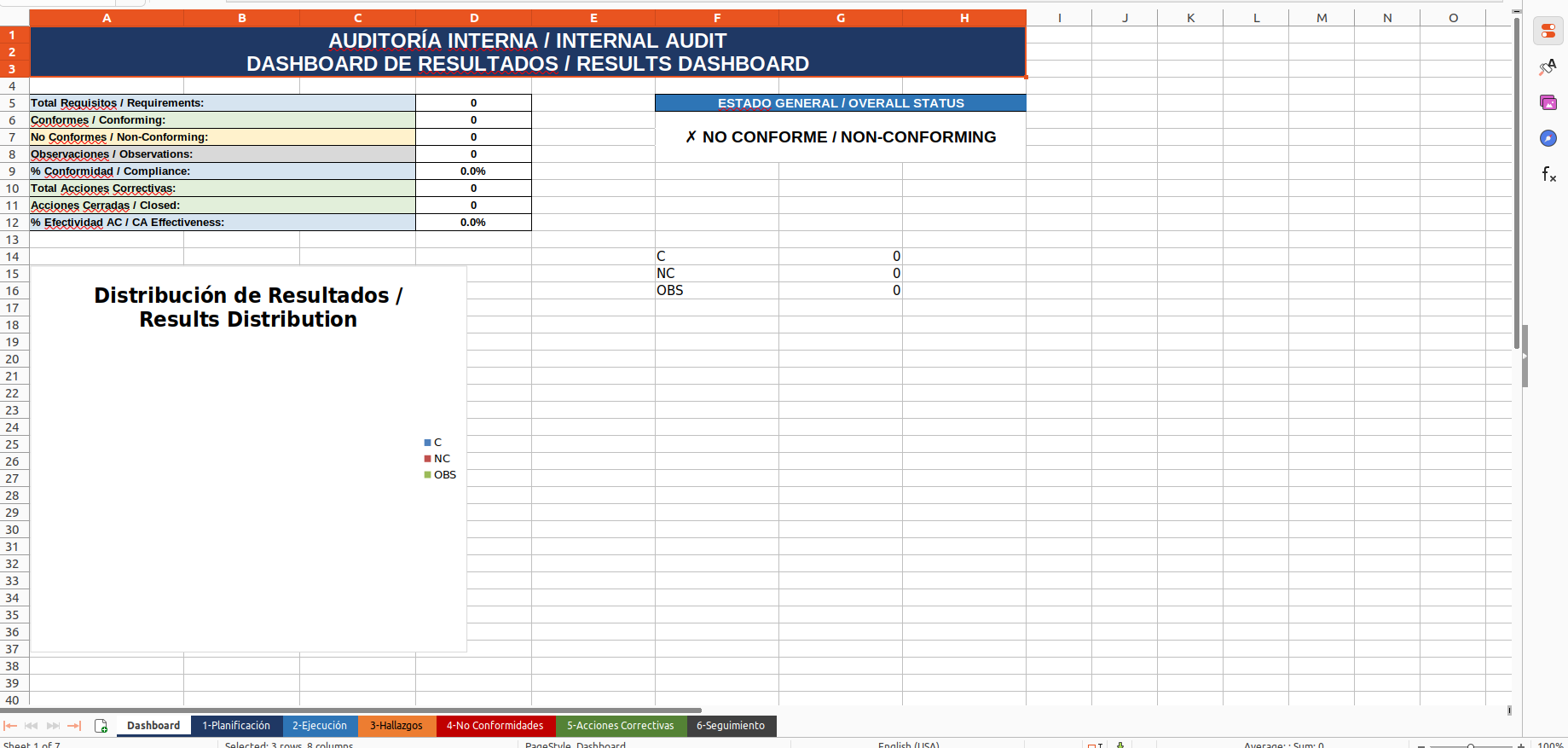Click the 'English (USA)' language status field

pyautogui.click(x=909, y=745)
